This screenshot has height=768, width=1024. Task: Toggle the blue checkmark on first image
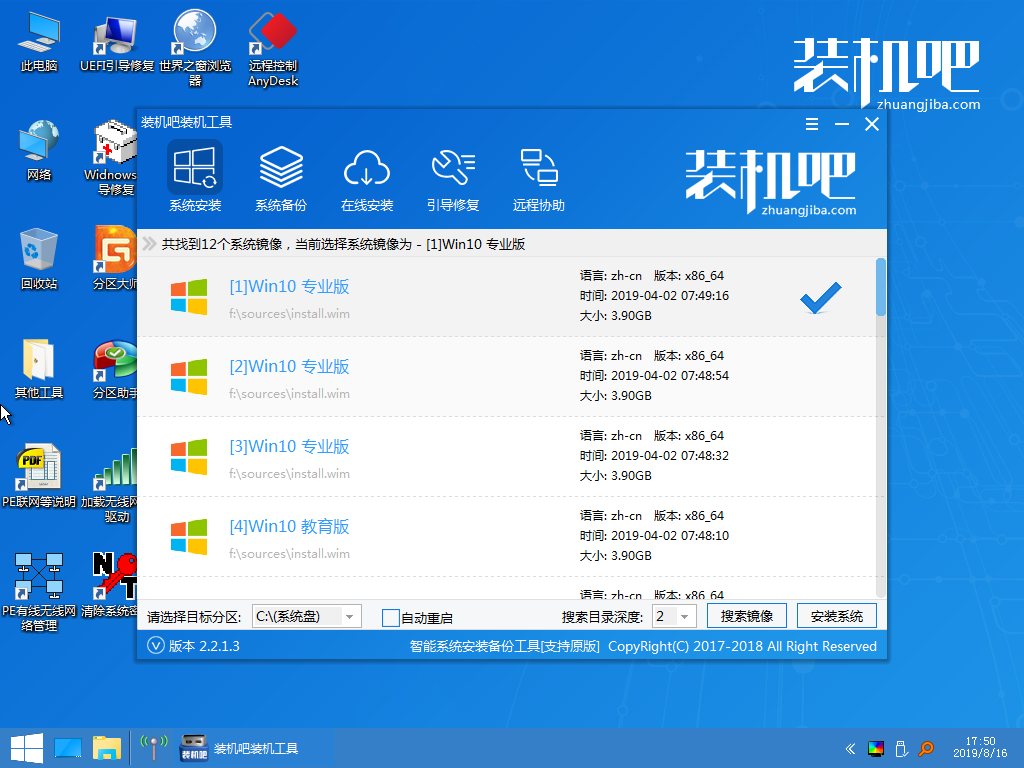821,297
